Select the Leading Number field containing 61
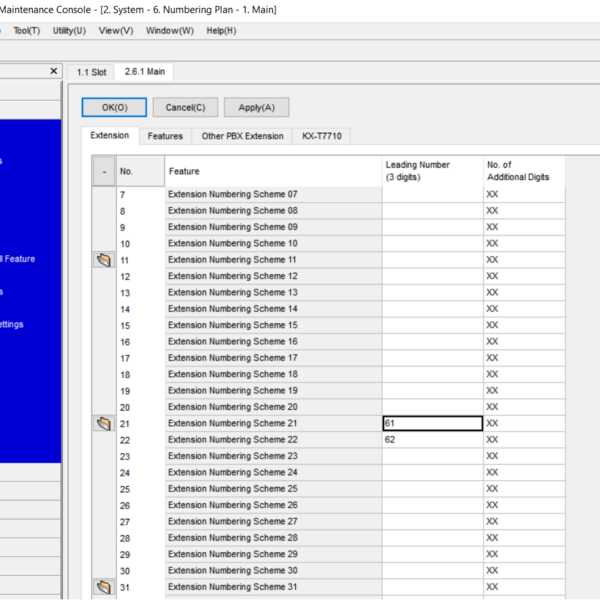 [x=431, y=424]
